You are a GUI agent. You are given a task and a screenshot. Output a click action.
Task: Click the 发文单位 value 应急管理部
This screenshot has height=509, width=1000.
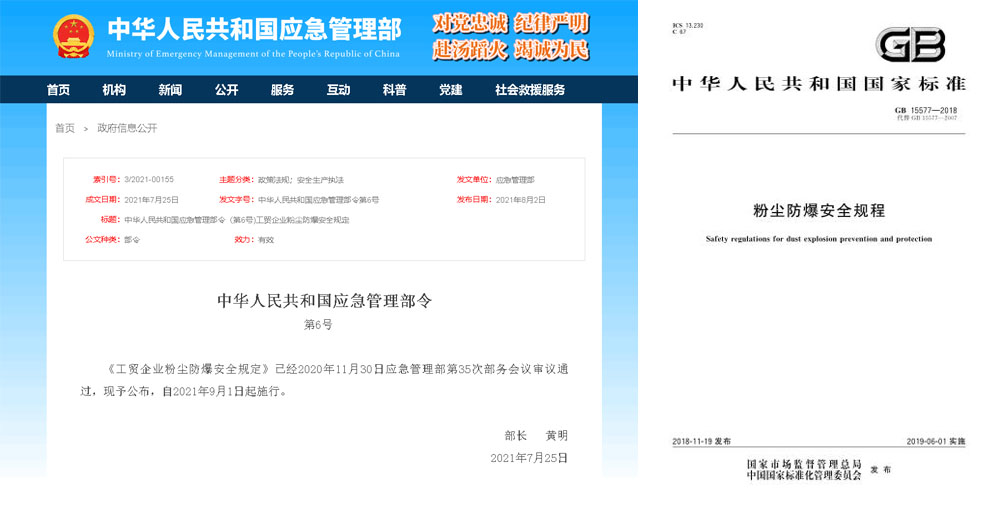pos(515,180)
